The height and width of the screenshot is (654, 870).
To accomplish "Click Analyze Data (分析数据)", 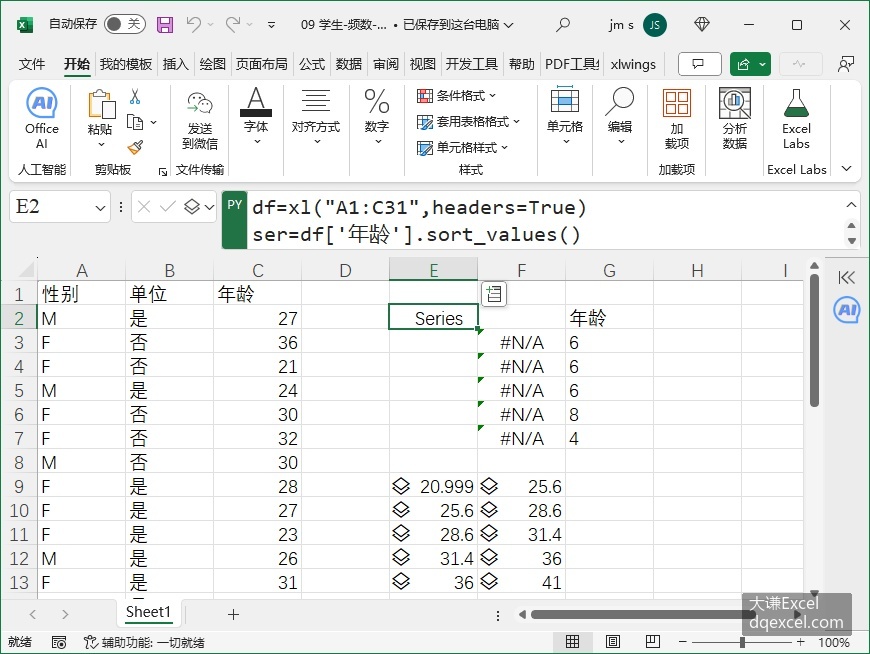I will pos(735,118).
